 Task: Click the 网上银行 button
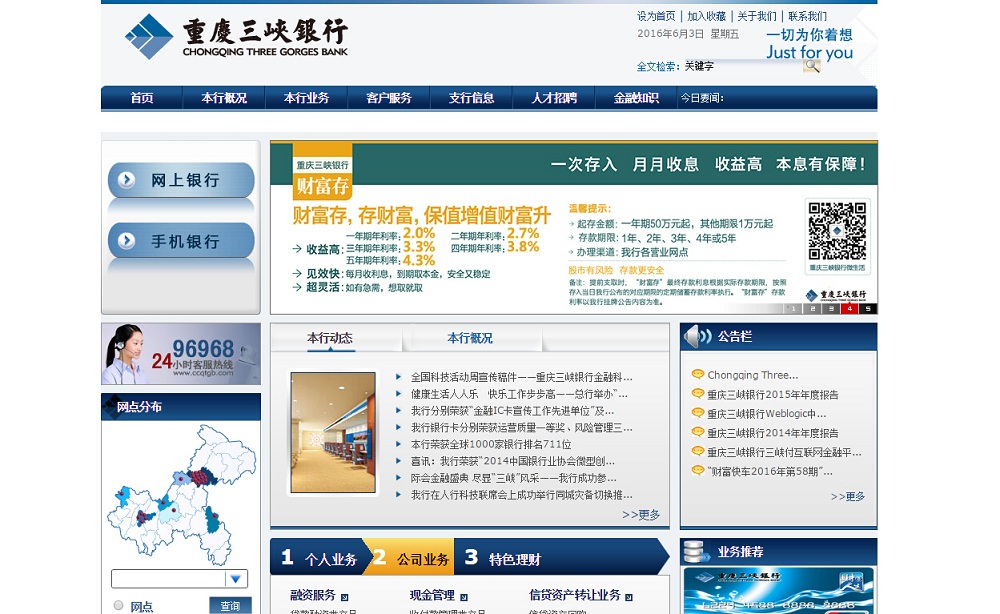[181, 180]
